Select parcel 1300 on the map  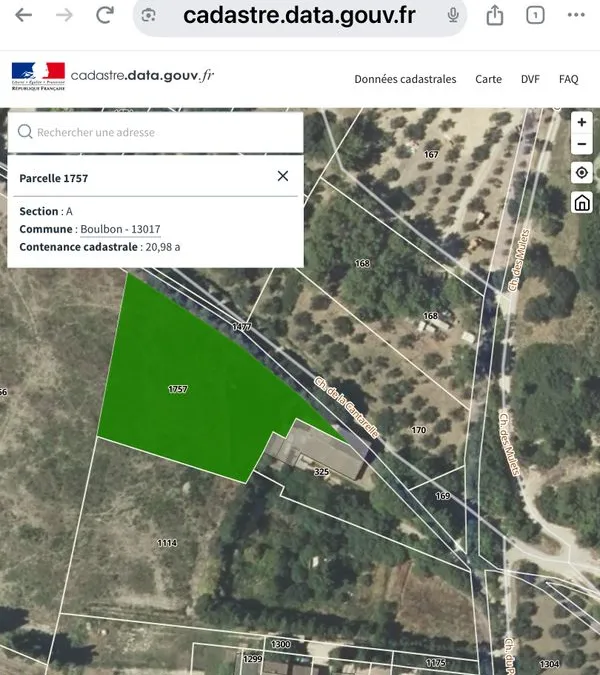click(280, 644)
